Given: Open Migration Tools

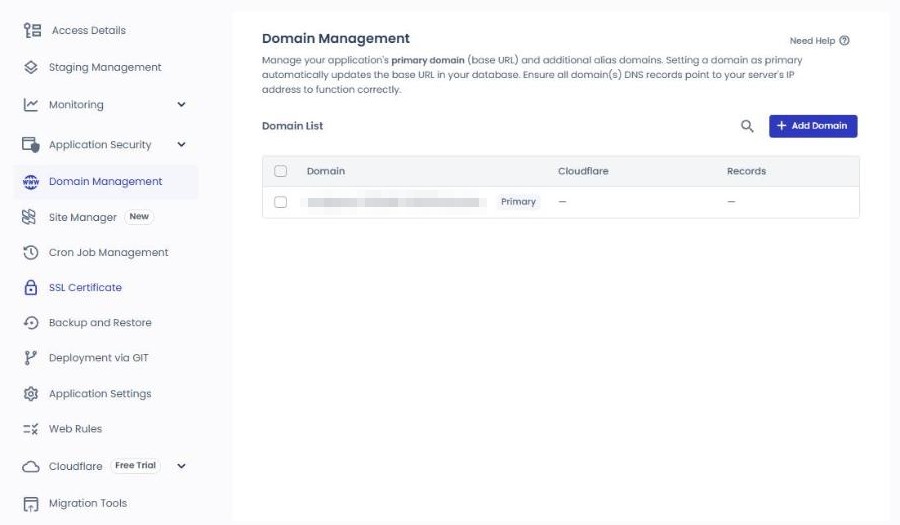Looking at the screenshot, I should pyautogui.click(x=88, y=503).
